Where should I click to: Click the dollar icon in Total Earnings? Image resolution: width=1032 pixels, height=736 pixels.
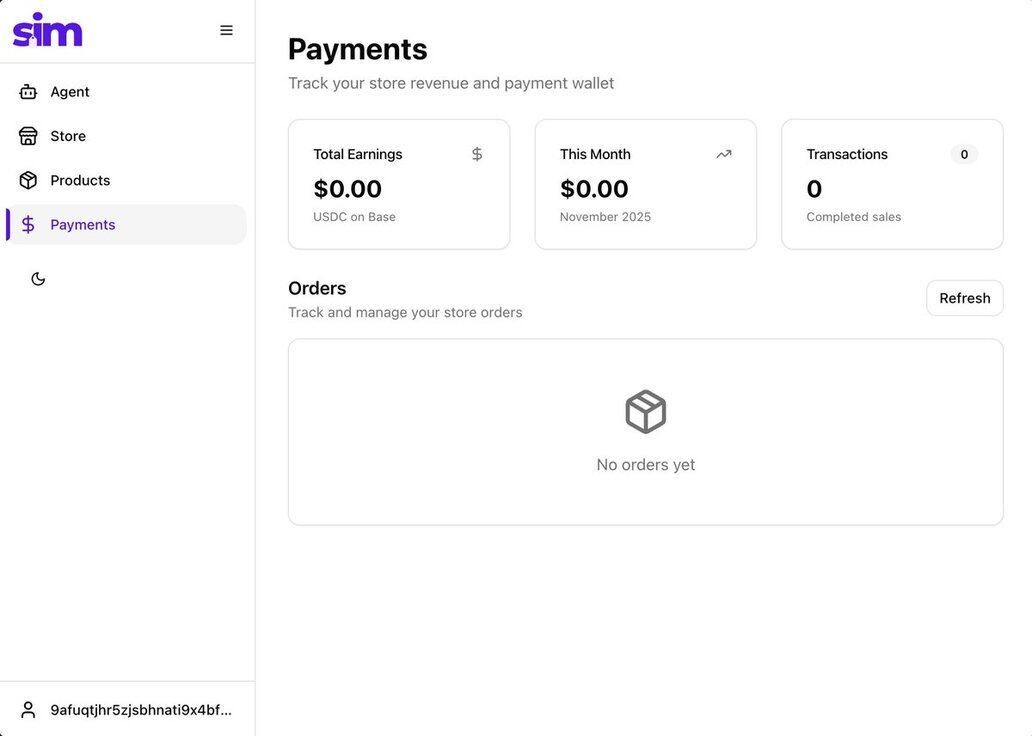(477, 154)
